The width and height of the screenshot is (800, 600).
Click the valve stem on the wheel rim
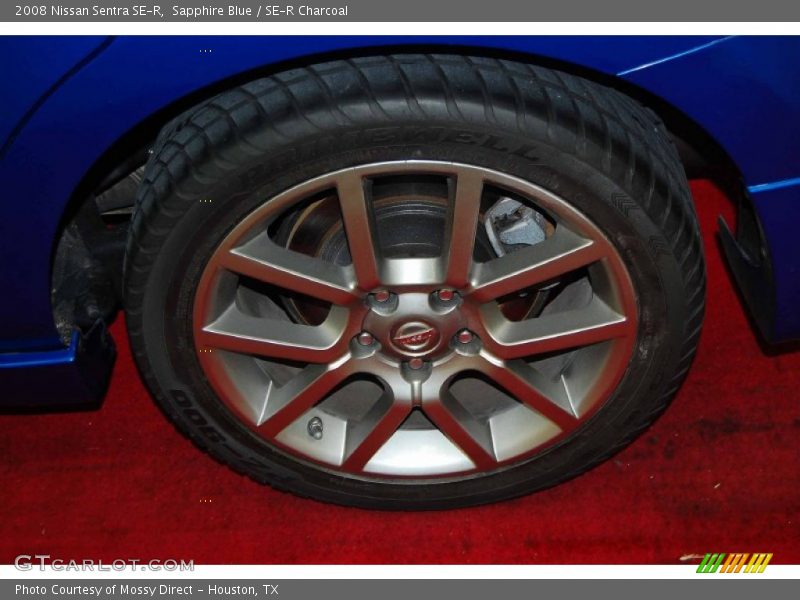[314, 426]
